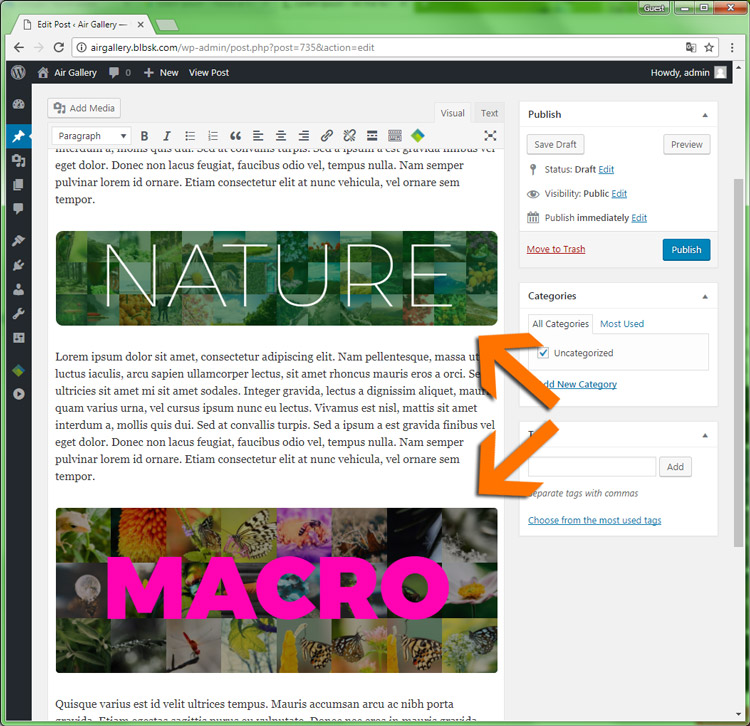The height and width of the screenshot is (726, 750).
Task: Click View Post in admin bar
Action: pyautogui.click(x=209, y=73)
